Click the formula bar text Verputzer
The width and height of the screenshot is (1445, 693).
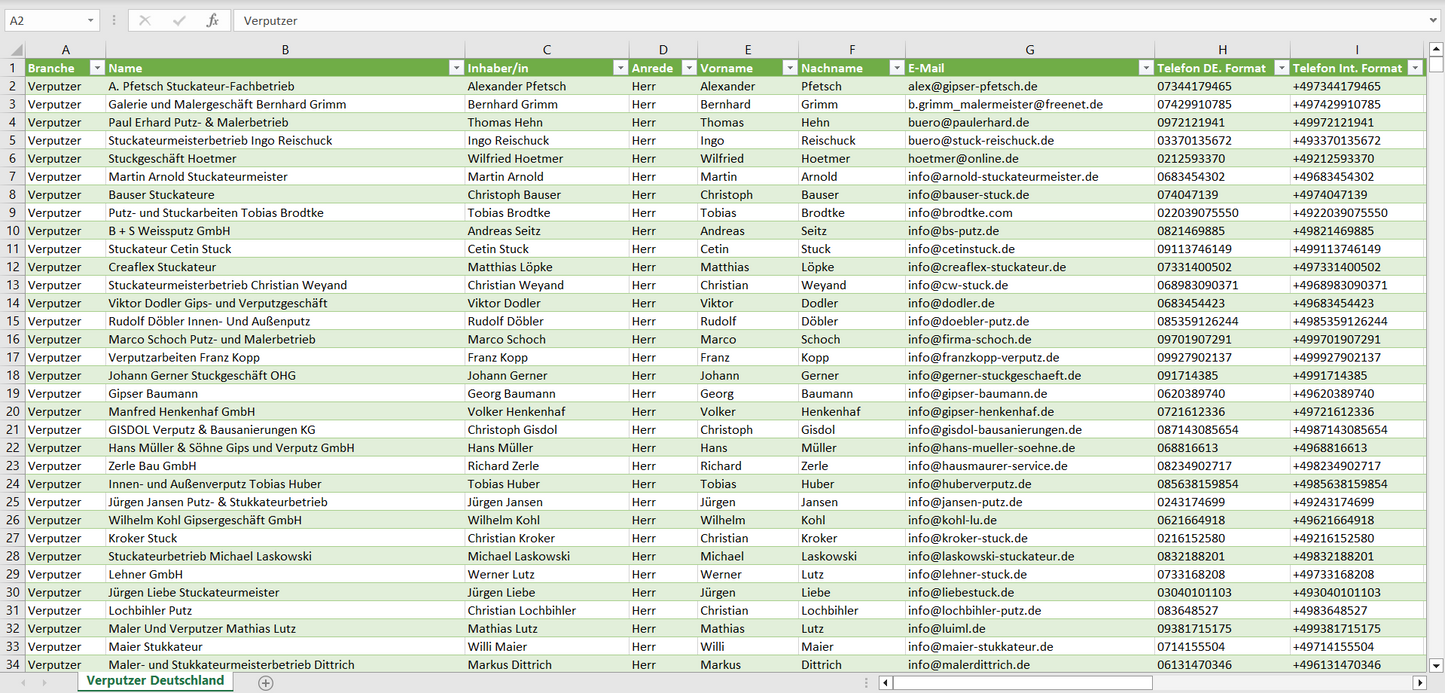point(270,20)
